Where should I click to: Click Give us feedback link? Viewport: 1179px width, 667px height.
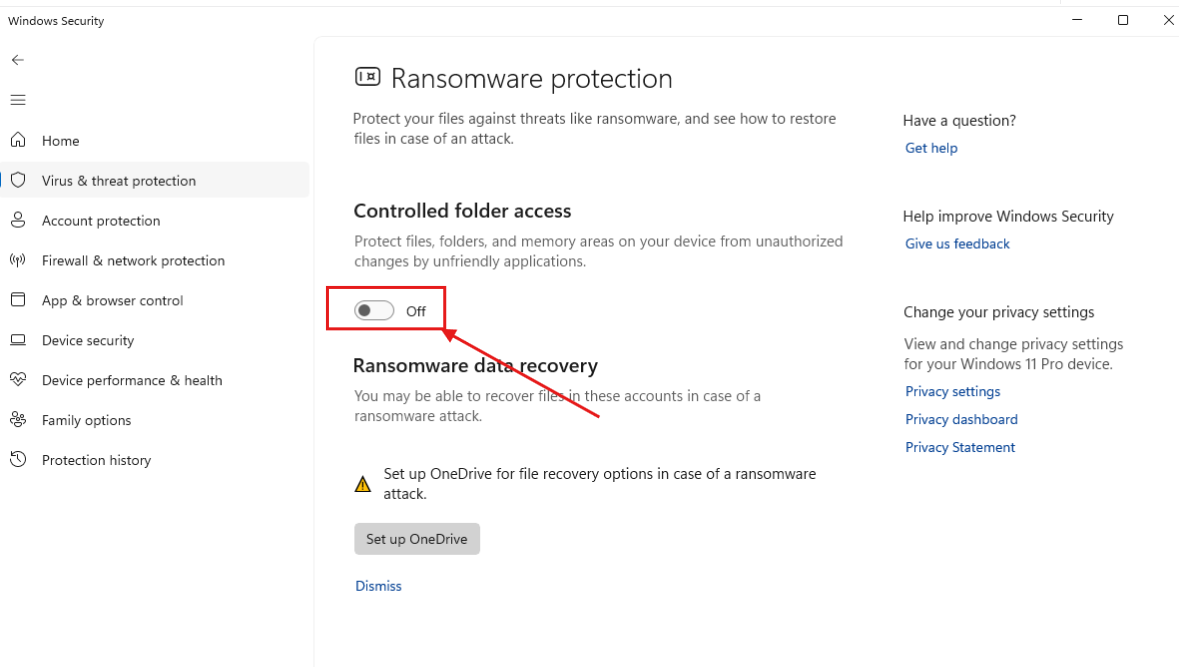pos(957,244)
